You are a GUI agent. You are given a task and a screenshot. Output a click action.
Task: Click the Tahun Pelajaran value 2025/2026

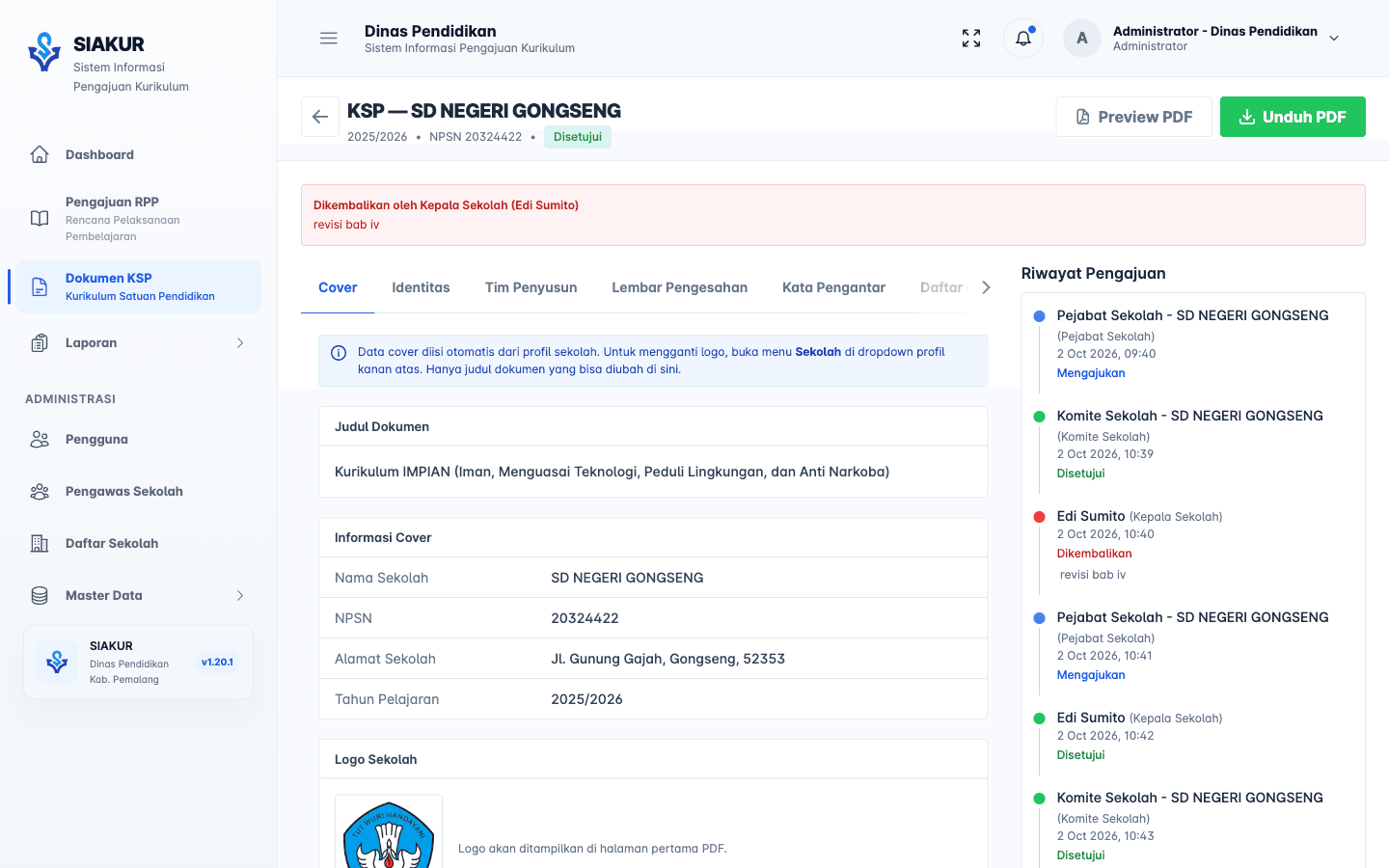click(586, 699)
